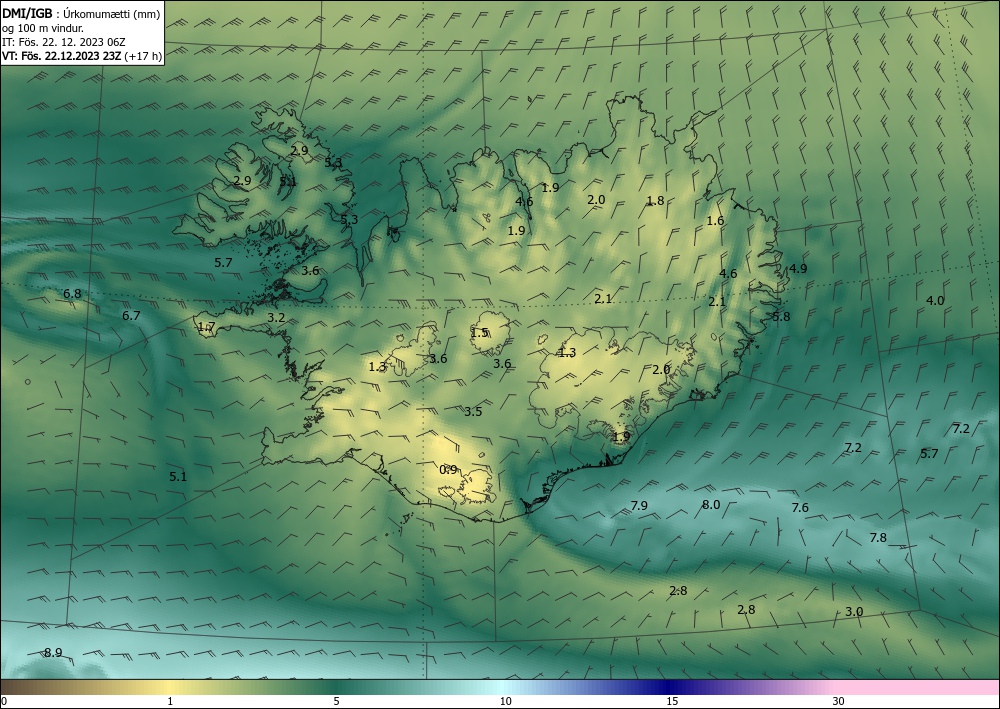Click the 4.9 value off the east coast
1000x709 pixels.
pyautogui.click(x=798, y=268)
